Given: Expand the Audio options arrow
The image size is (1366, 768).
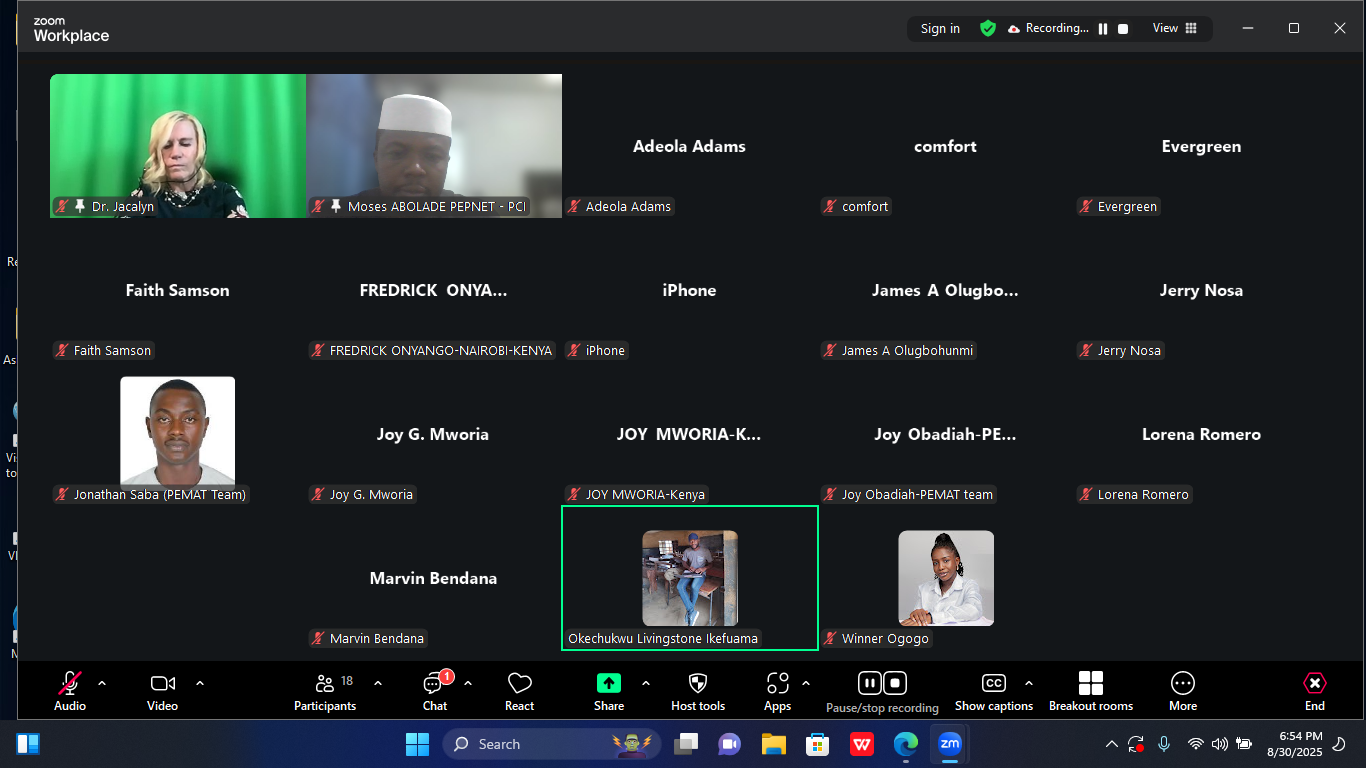Looking at the screenshot, I should (x=102, y=683).
